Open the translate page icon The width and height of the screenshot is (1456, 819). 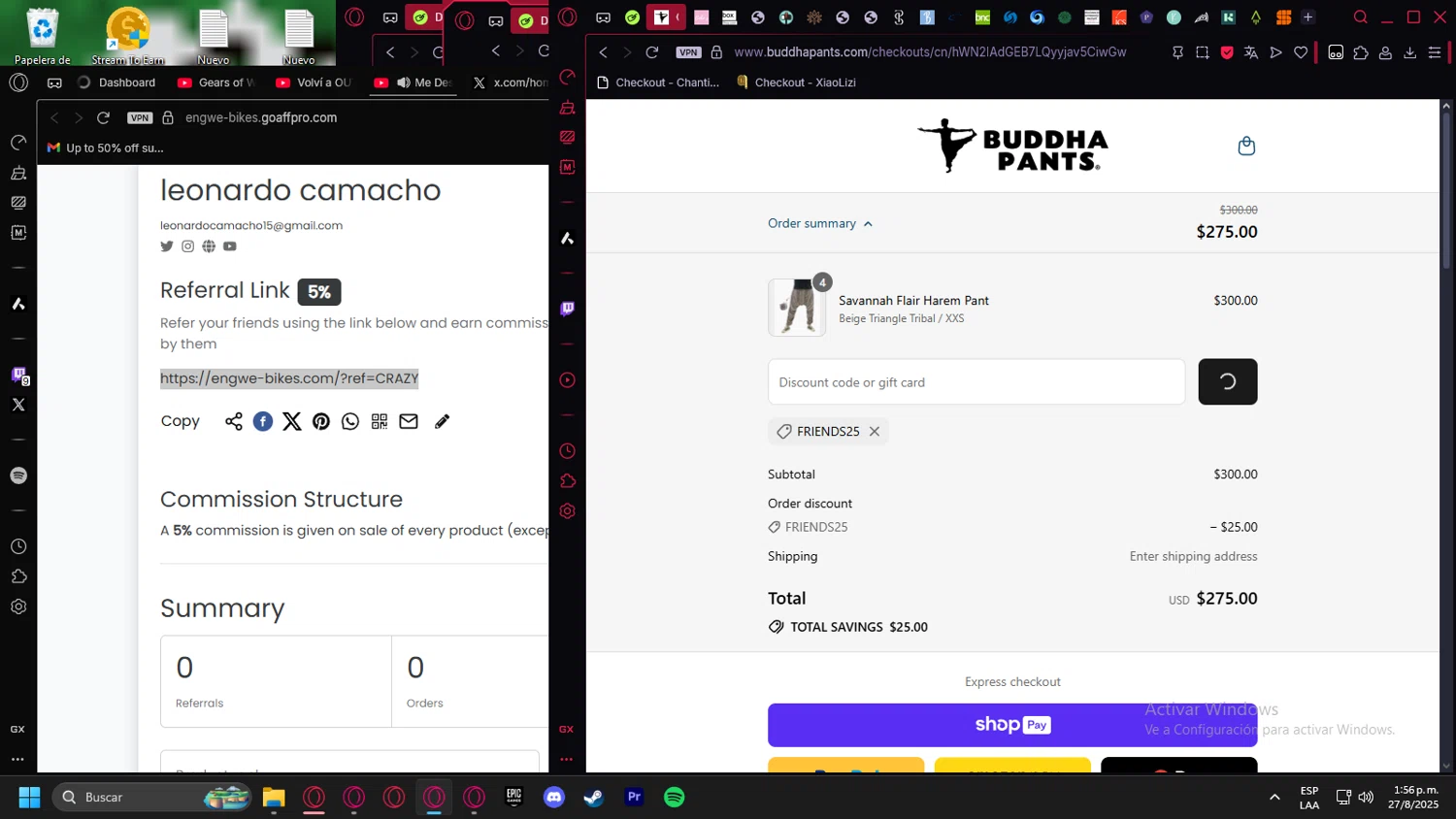(x=1251, y=52)
